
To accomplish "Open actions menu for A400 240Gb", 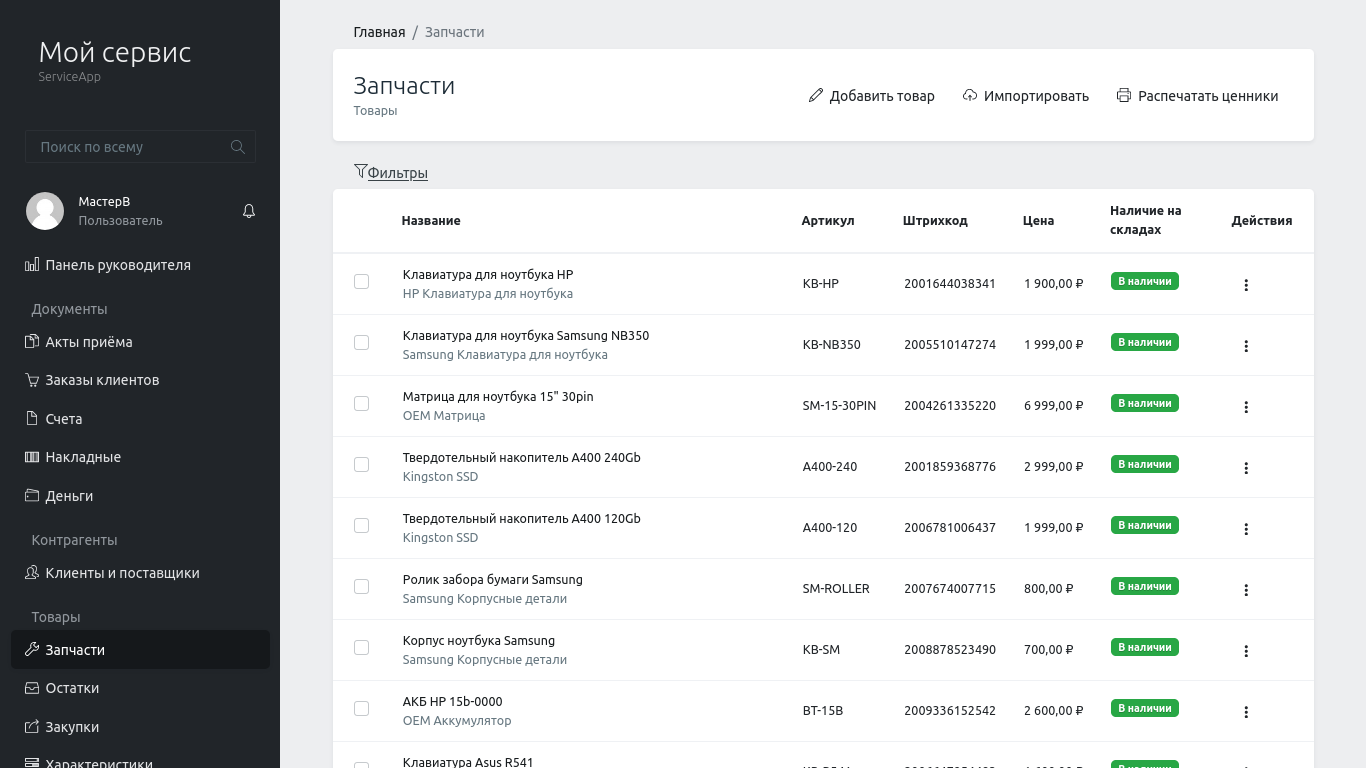I will point(1246,468).
